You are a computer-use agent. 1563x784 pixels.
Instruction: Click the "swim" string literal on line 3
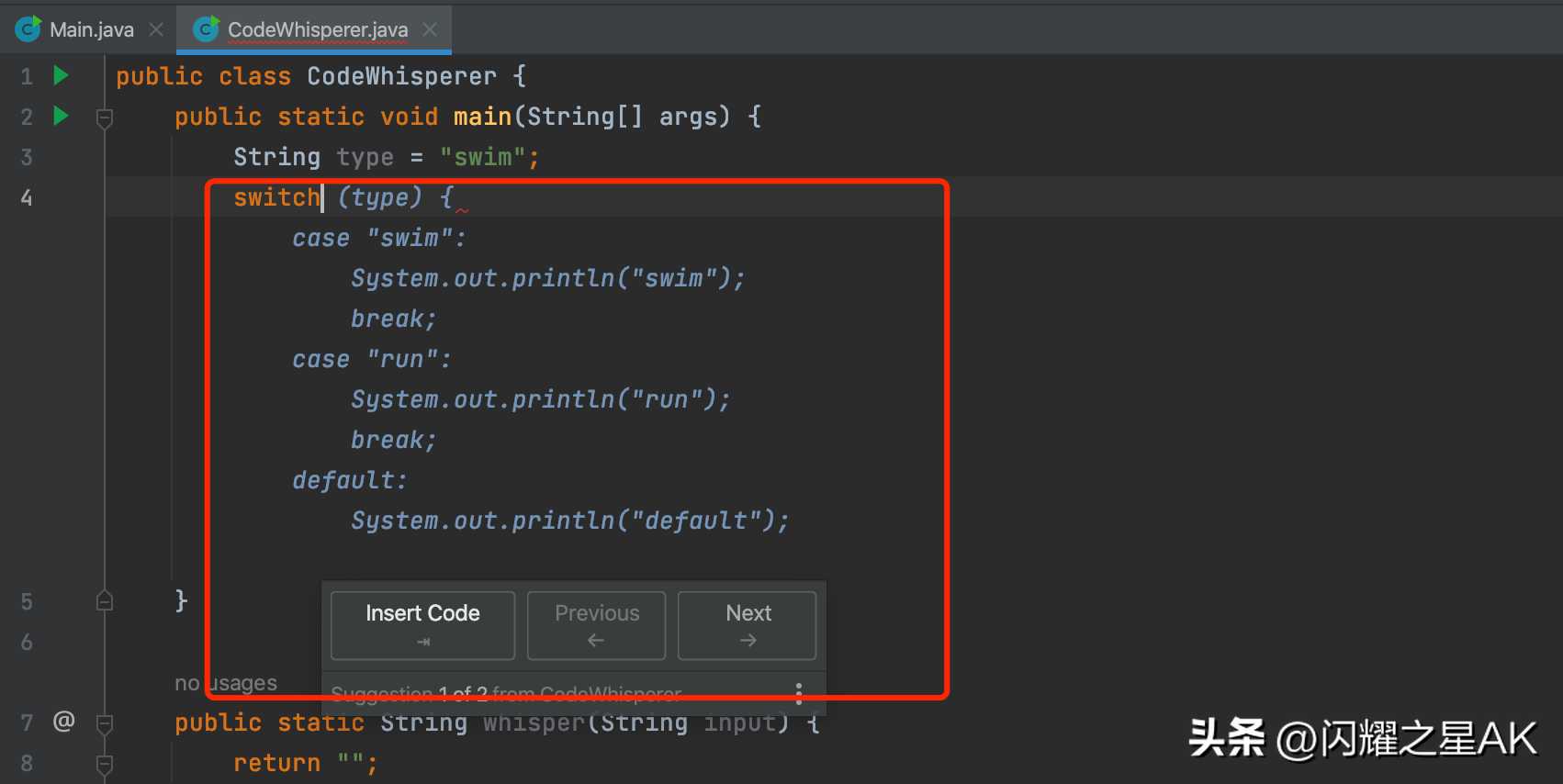[482, 157]
